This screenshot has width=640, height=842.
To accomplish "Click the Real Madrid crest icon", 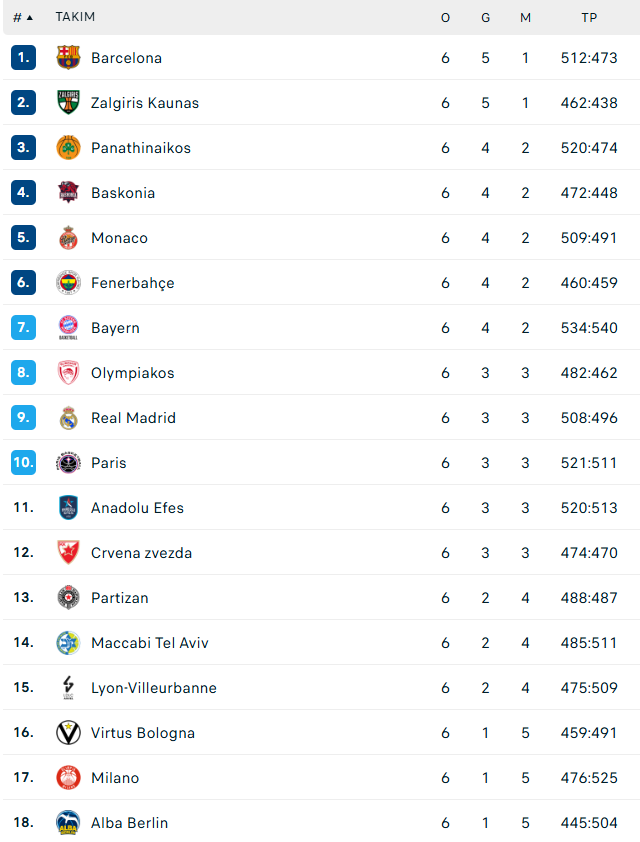I will 68,418.
